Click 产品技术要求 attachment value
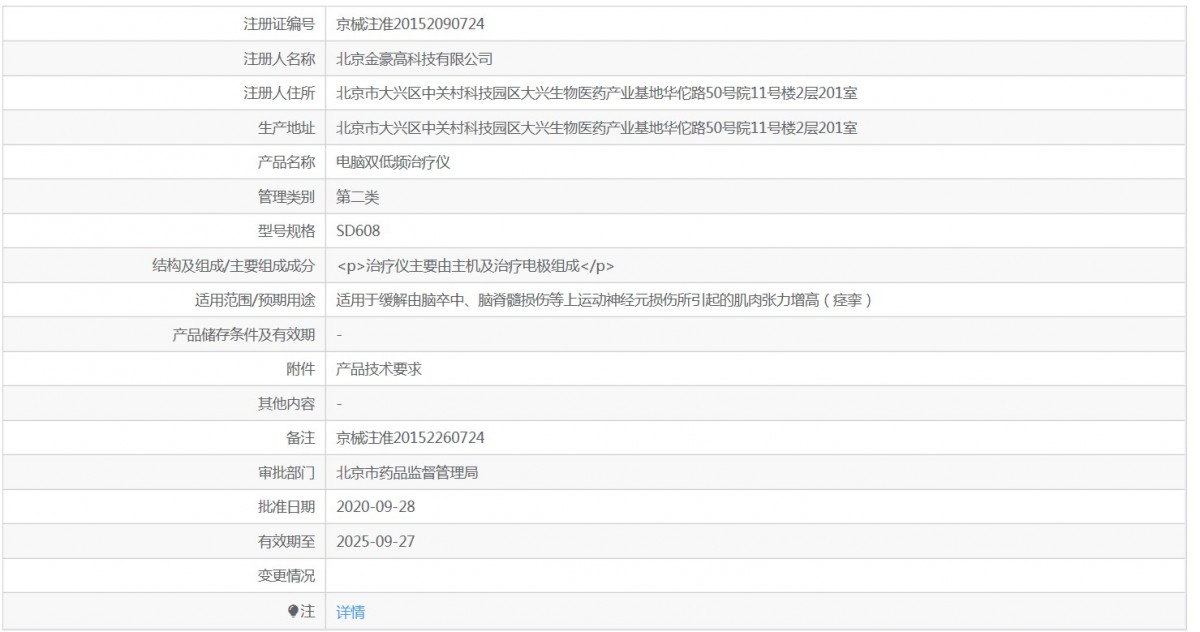This screenshot has width=1200, height=632. pyautogui.click(x=379, y=369)
